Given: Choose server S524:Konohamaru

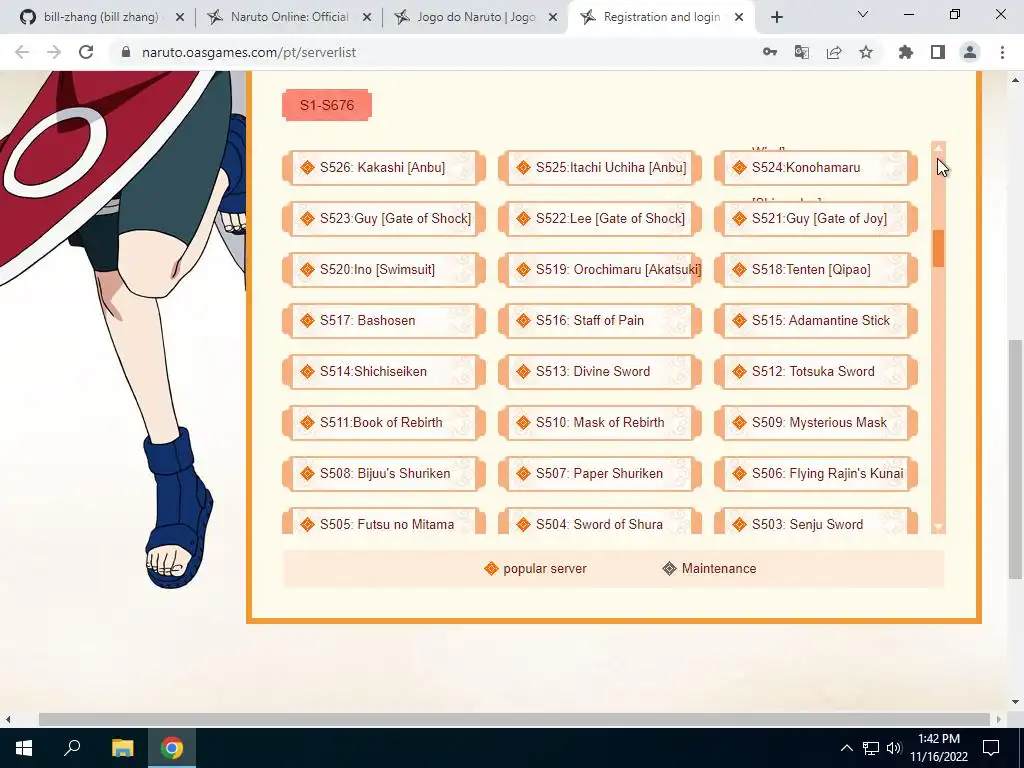Looking at the screenshot, I should 816,167.
